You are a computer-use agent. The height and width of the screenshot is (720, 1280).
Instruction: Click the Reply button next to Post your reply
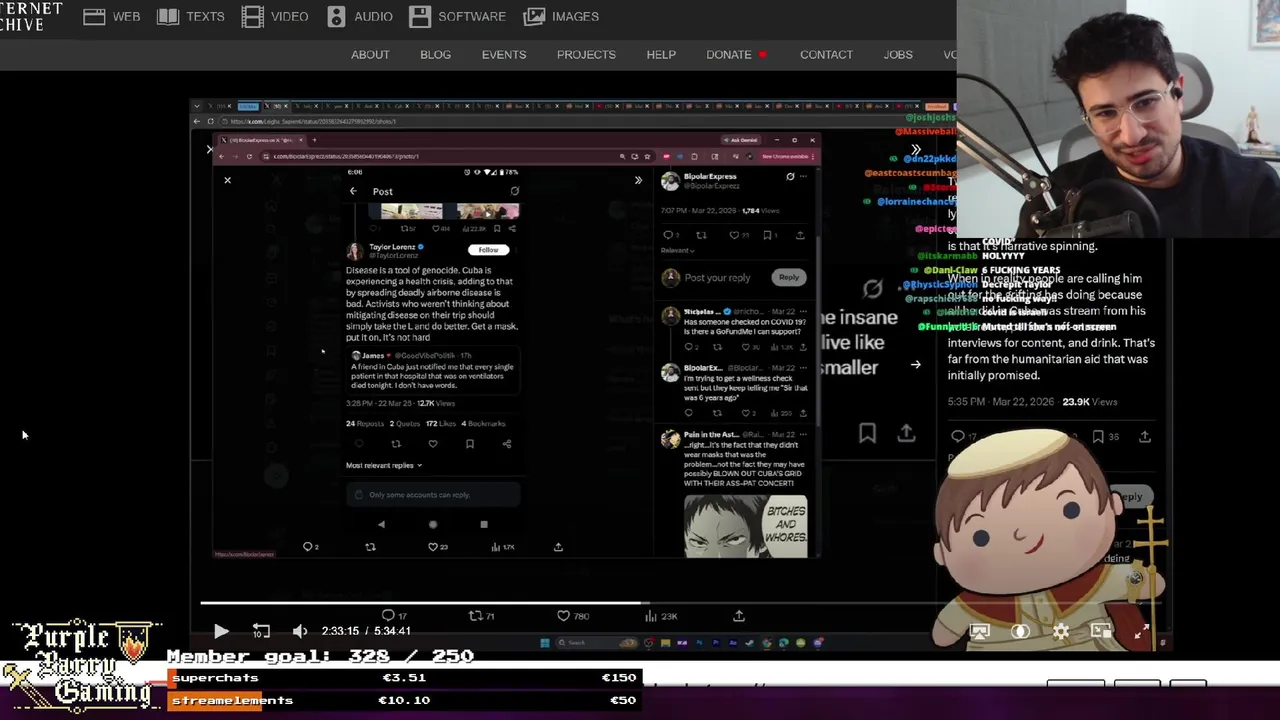tap(788, 277)
